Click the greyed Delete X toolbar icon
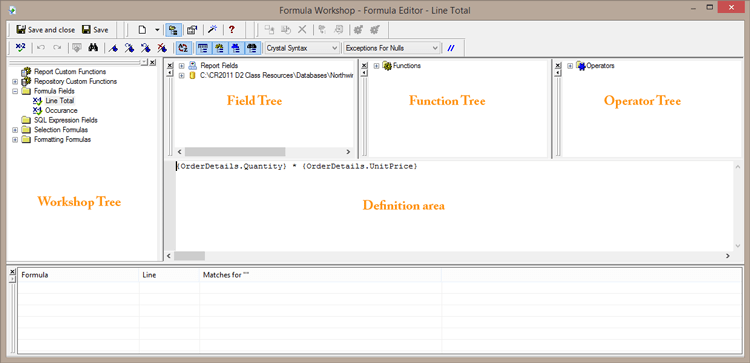Image resolution: width=750 pixels, height=363 pixels. pyautogui.click(x=302, y=30)
